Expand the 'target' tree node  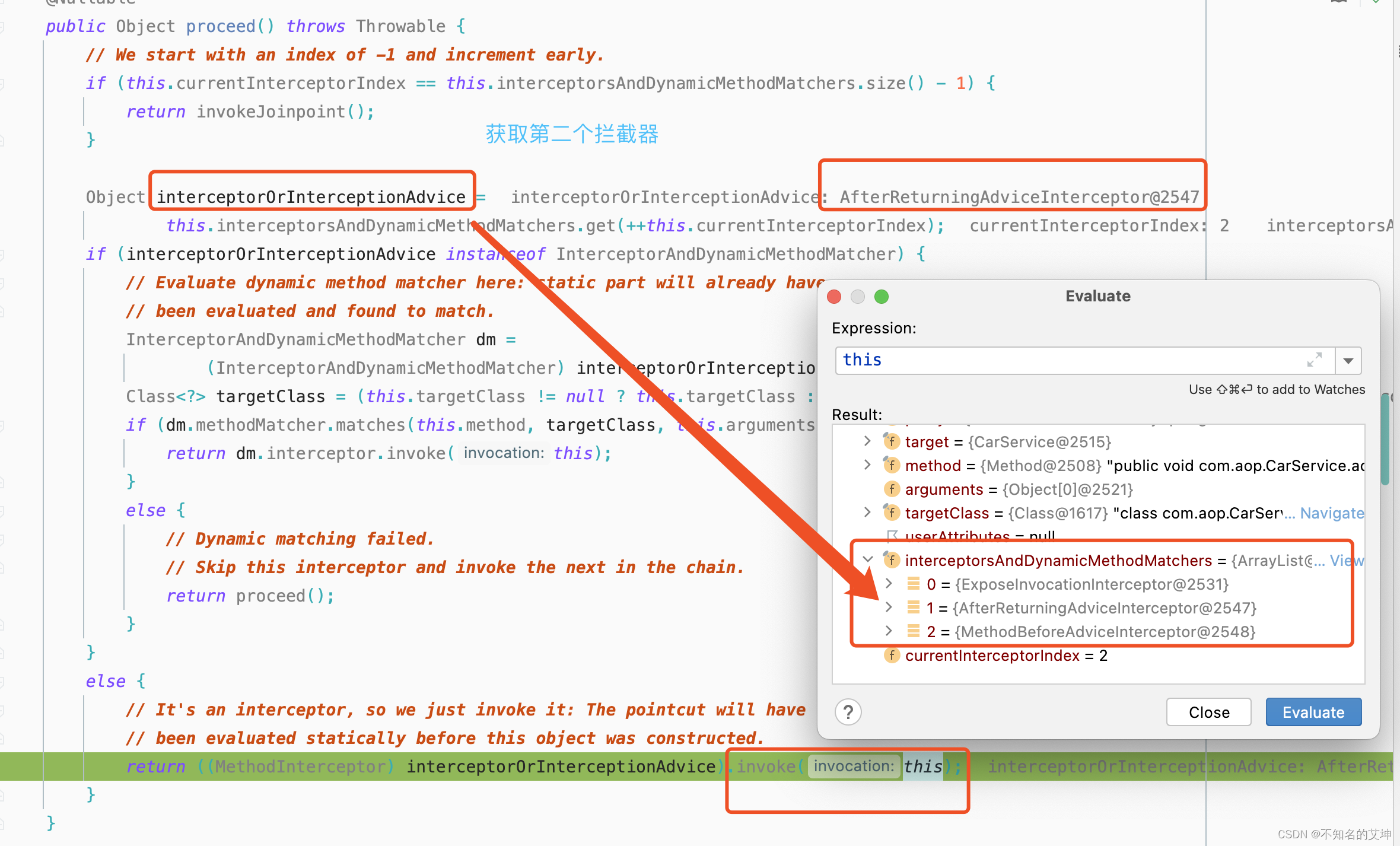pos(867,441)
